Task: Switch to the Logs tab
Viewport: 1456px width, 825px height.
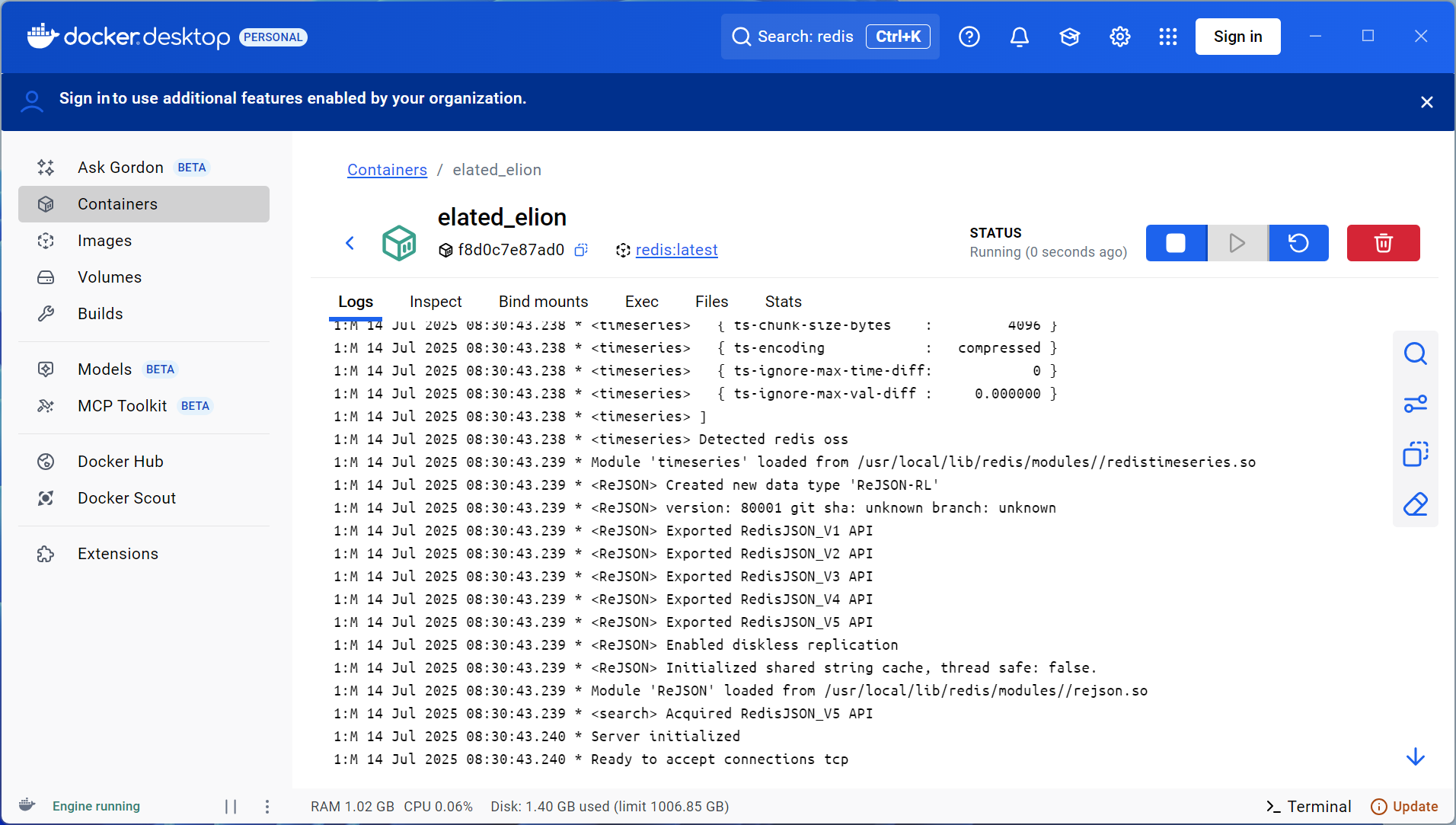Action: click(x=356, y=302)
